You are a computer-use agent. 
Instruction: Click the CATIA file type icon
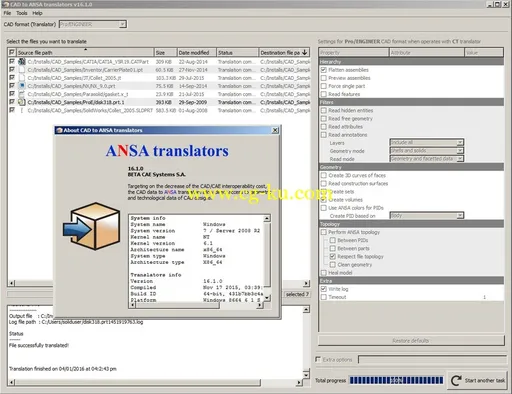(x=22, y=62)
